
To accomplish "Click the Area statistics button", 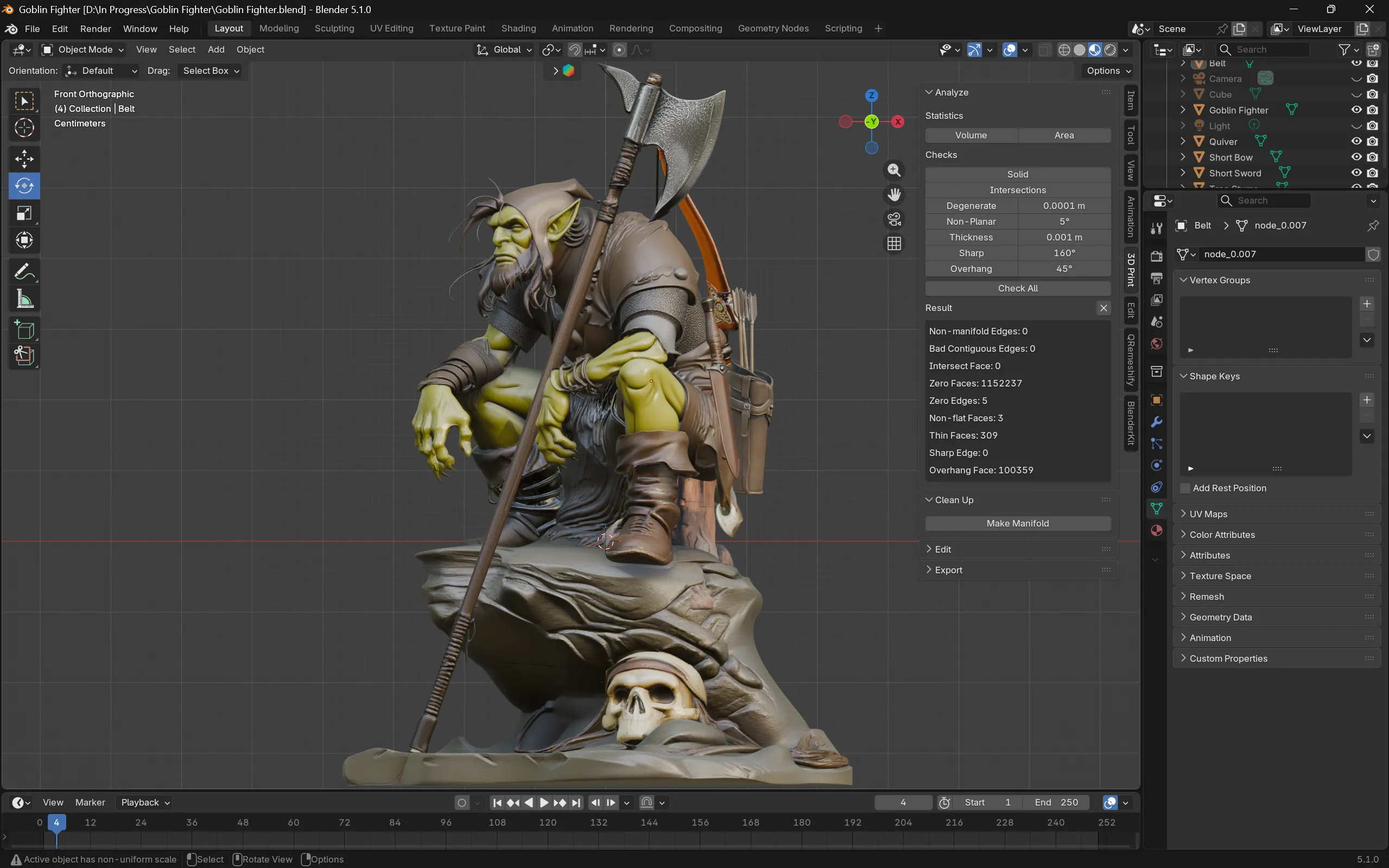I will (x=1064, y=136).
